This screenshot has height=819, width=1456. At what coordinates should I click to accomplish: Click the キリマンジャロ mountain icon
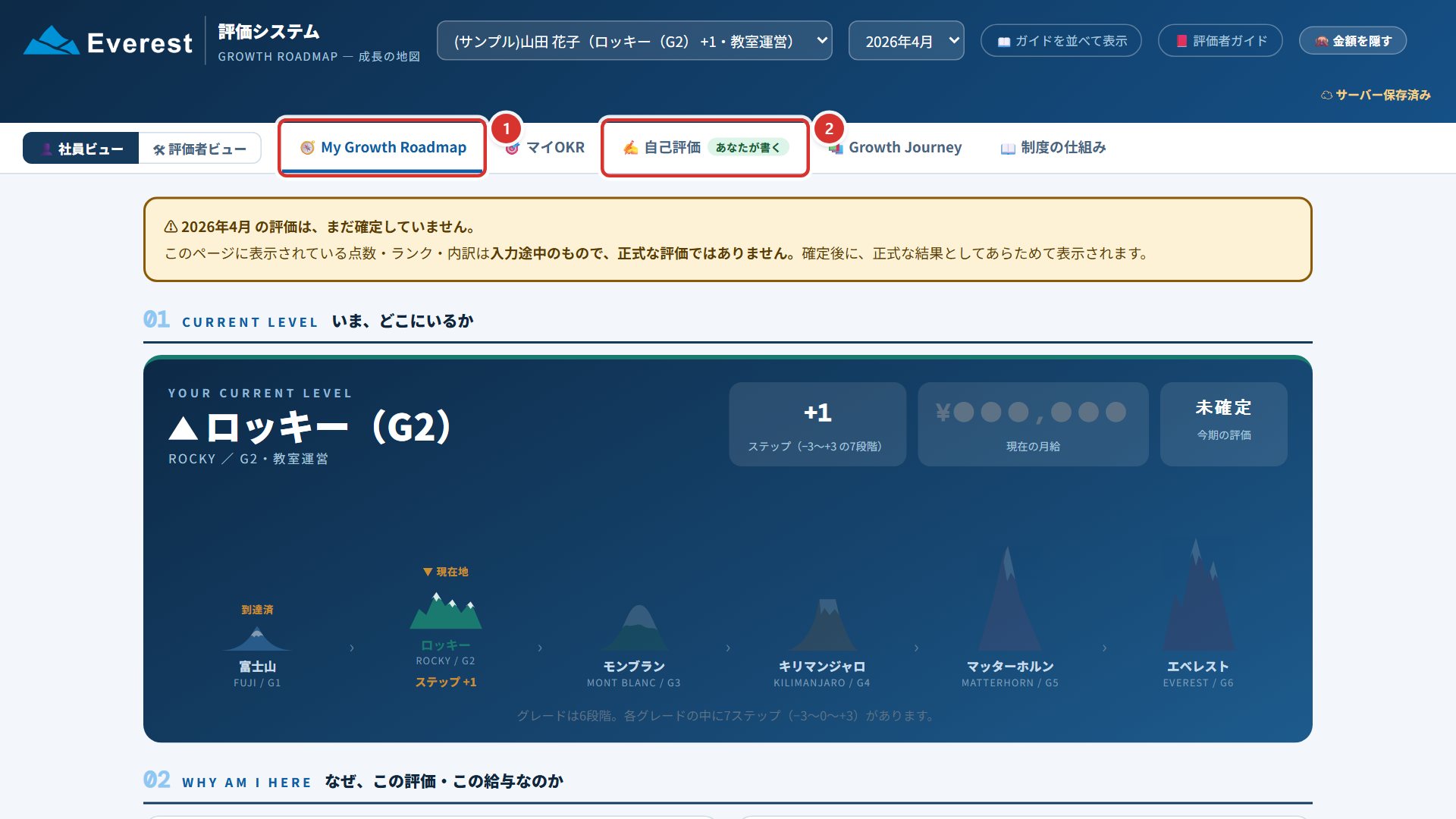[x=824, y=625]
